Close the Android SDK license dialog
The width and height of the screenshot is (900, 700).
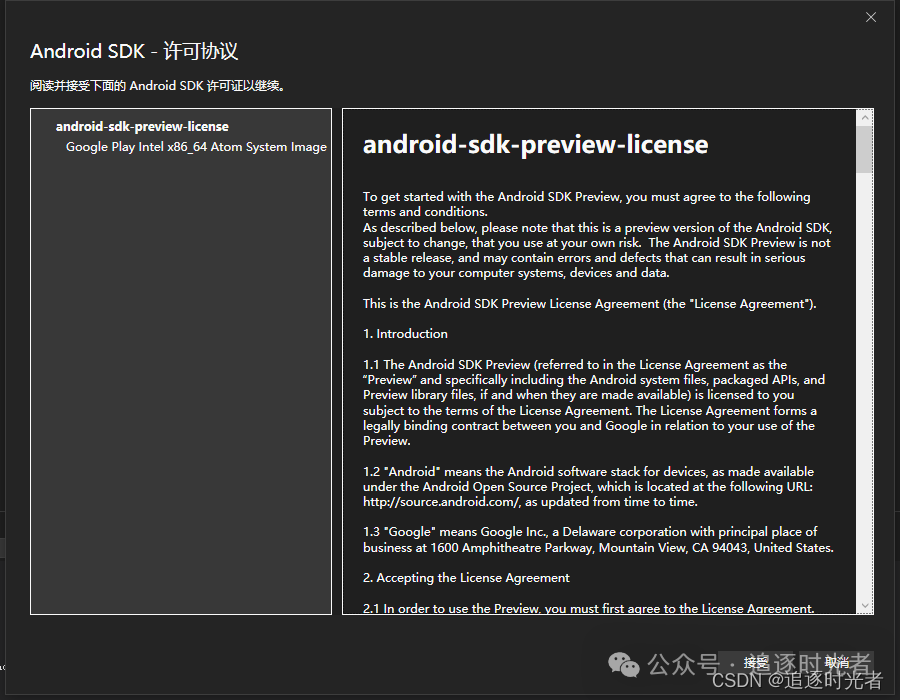tap(871, 17)
